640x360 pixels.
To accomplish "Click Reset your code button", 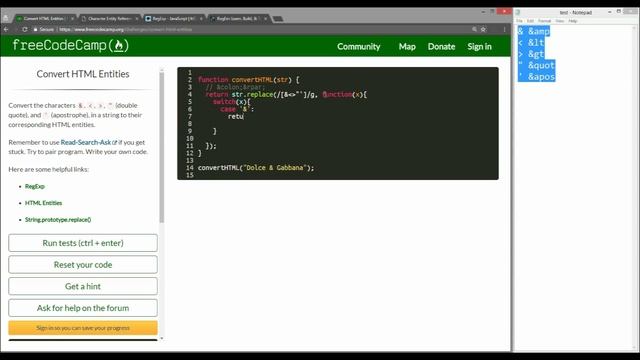I will click(83, 264).
